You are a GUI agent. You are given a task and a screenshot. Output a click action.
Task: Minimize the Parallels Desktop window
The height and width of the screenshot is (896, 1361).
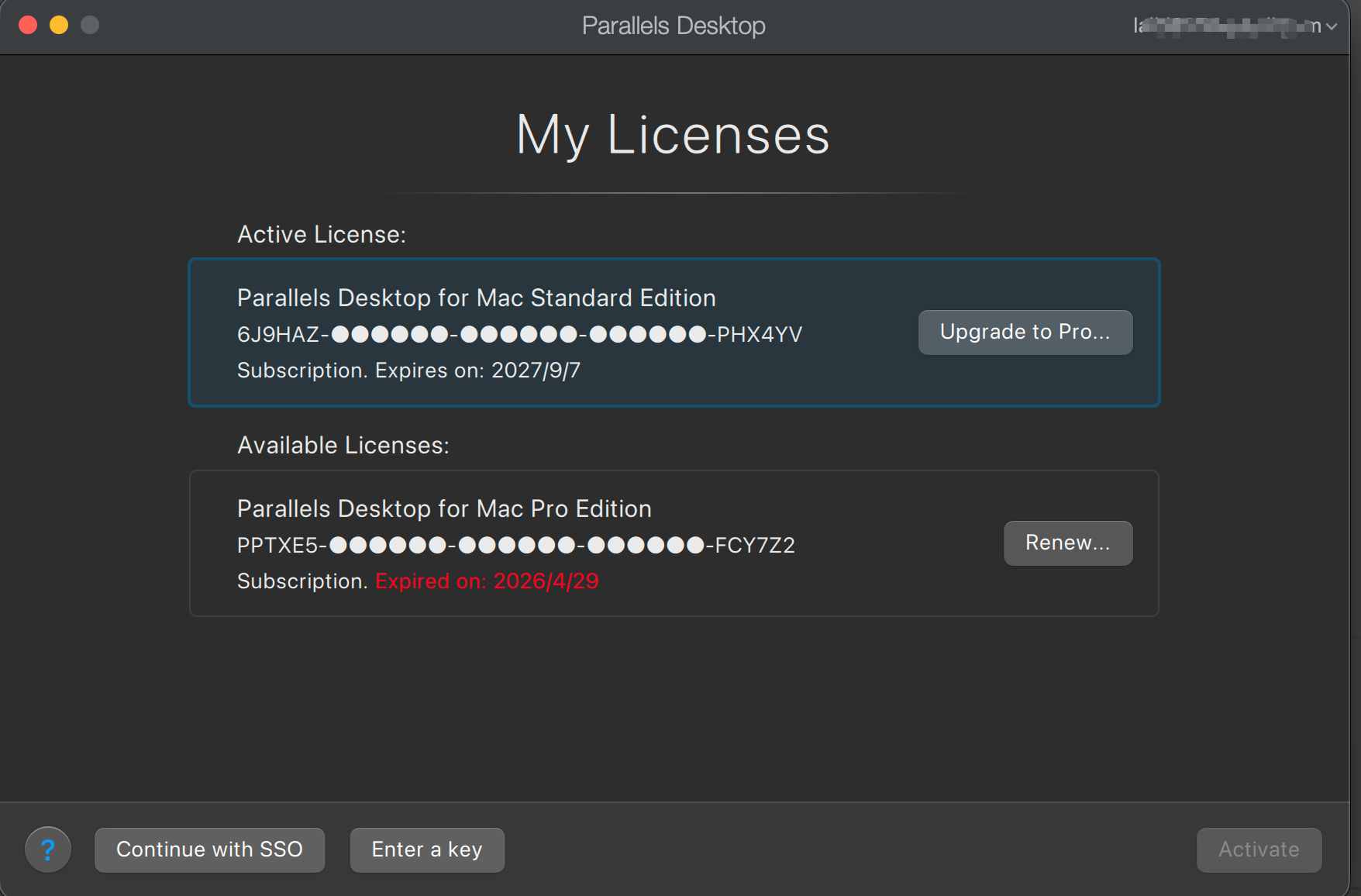point(59,26)
